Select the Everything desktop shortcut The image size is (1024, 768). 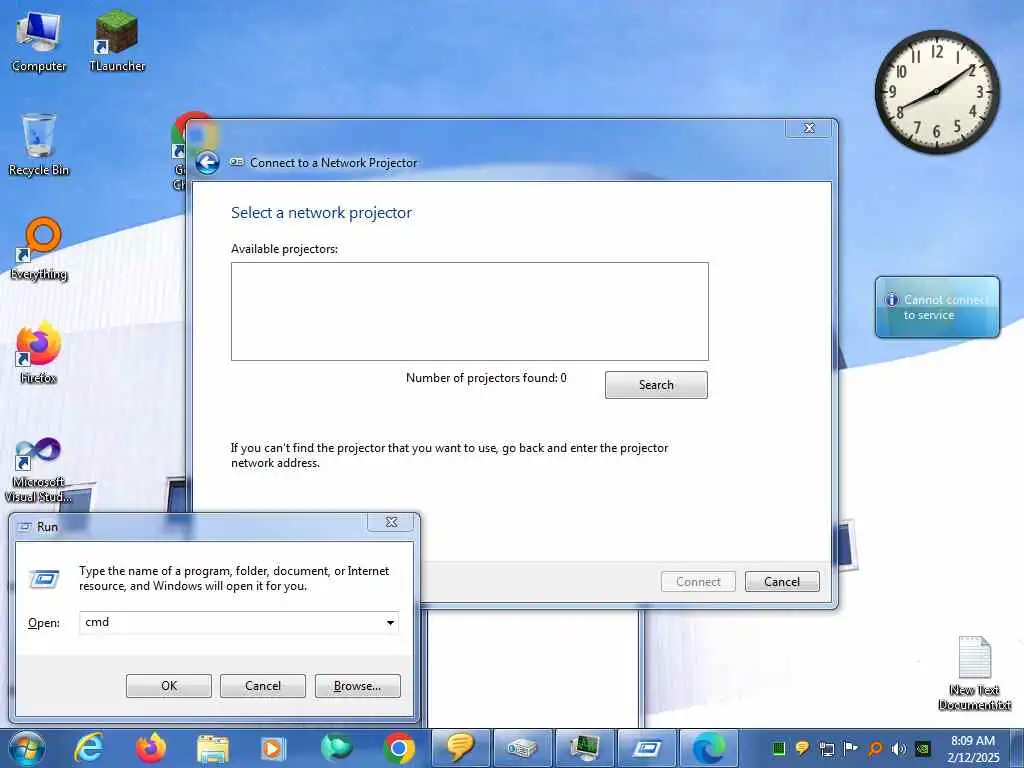pos(39,249)
